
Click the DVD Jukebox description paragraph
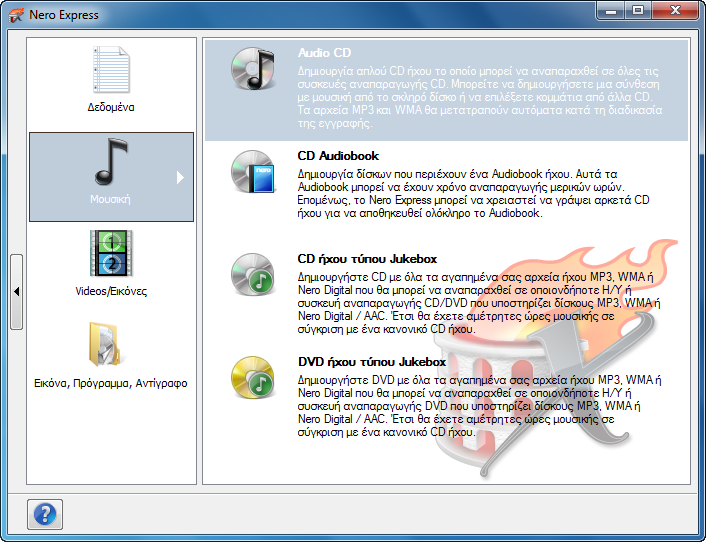point(480,406)
